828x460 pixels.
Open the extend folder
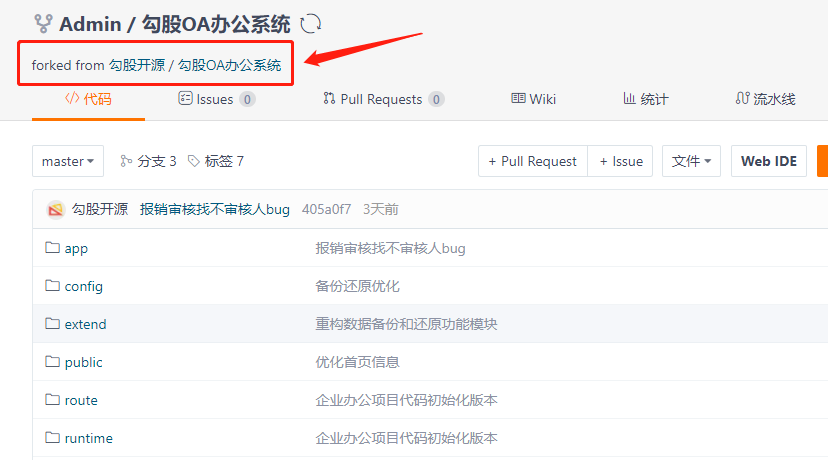(86, 324)
